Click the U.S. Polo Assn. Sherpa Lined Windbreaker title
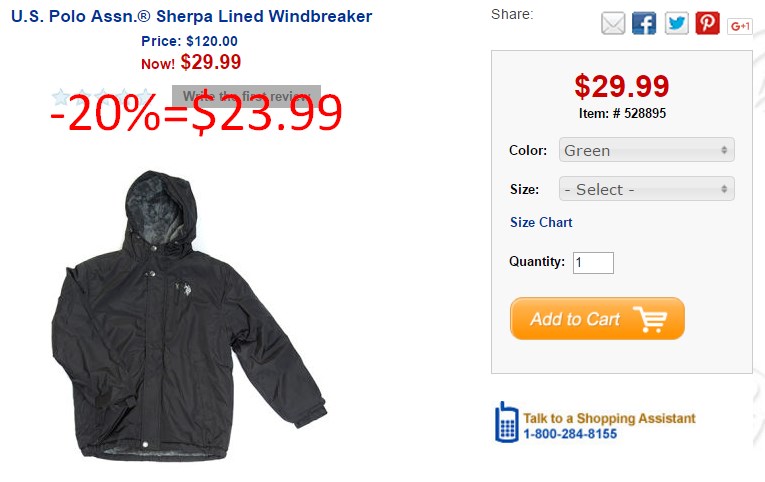This screenshot has width=765, height=482. pos(191,16)
